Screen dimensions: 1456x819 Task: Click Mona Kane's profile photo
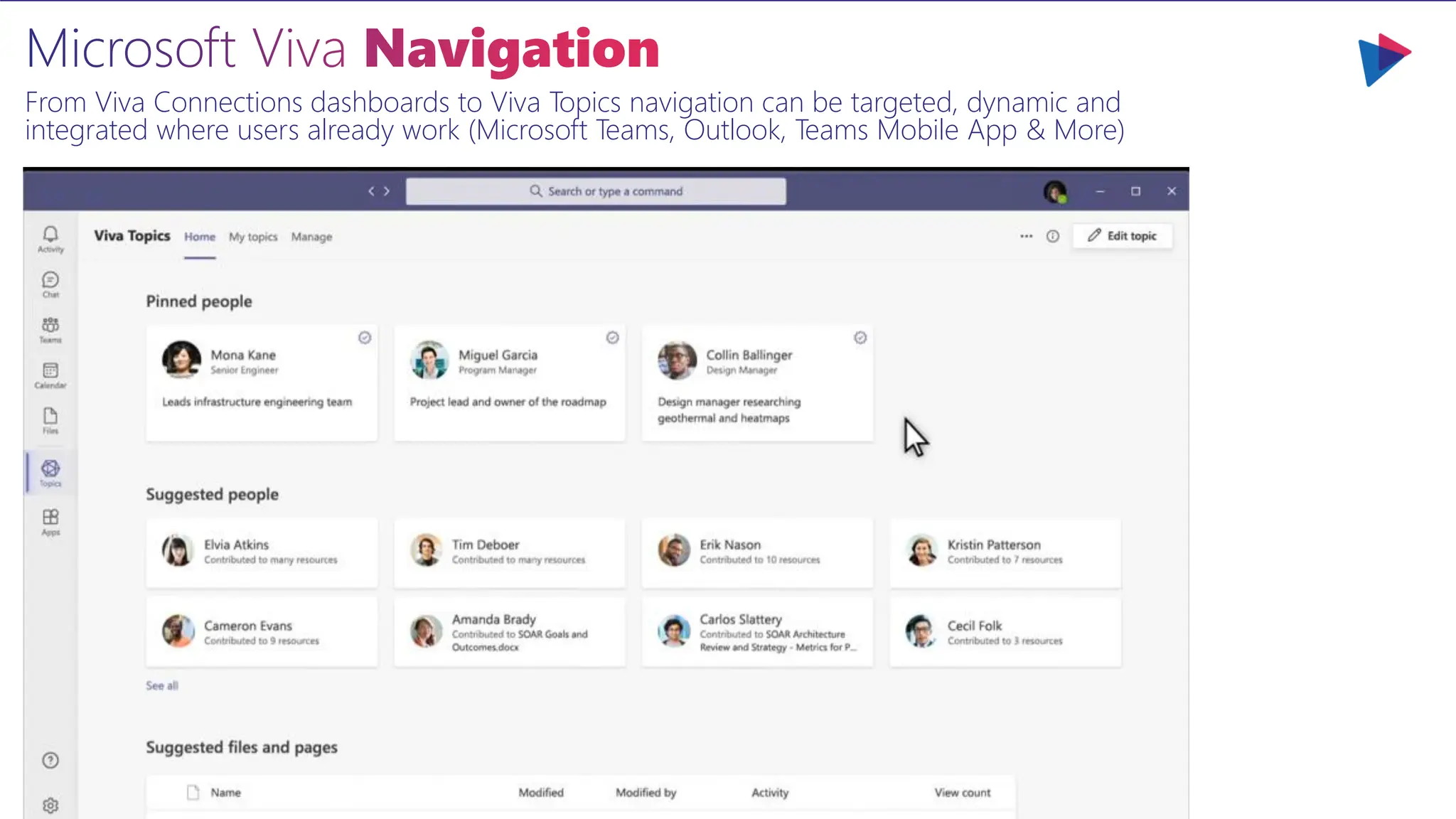[181, 359]
